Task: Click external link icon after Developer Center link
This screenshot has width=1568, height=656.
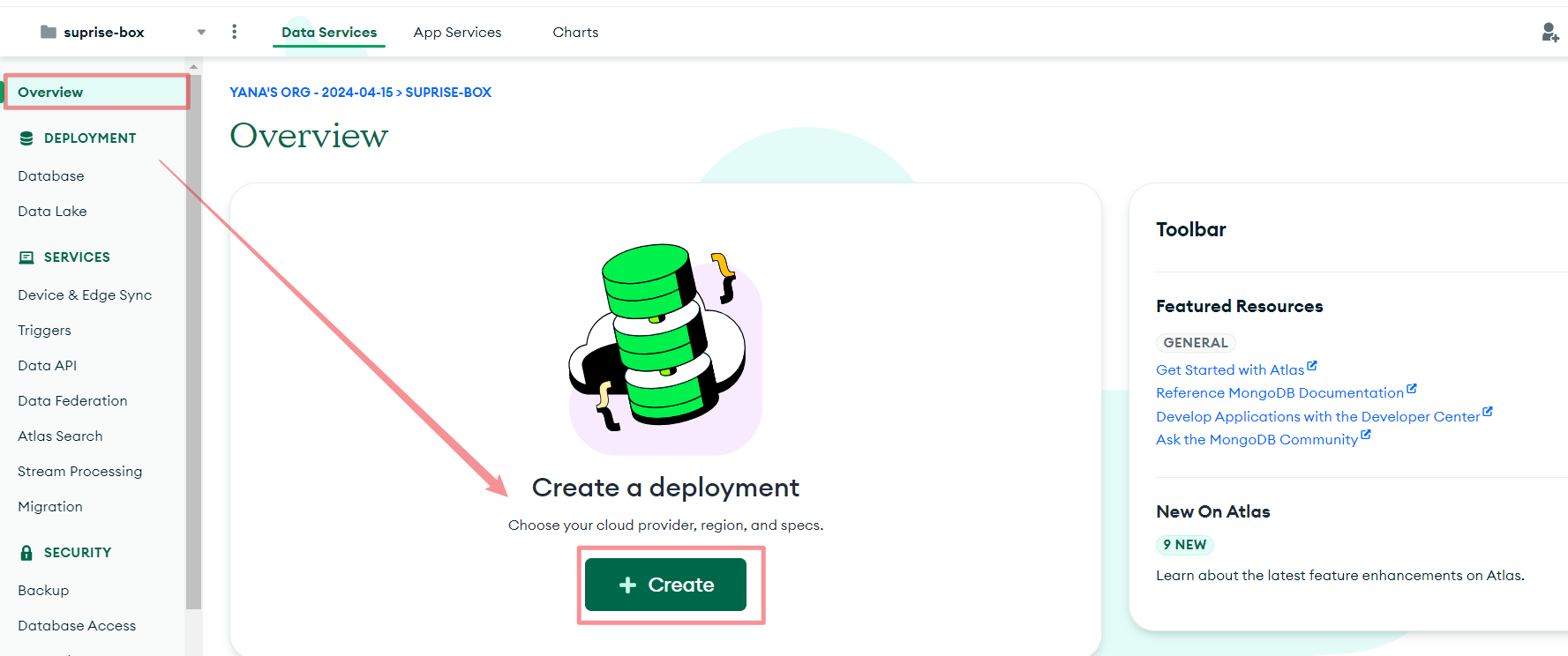Action: point(1488,412)
